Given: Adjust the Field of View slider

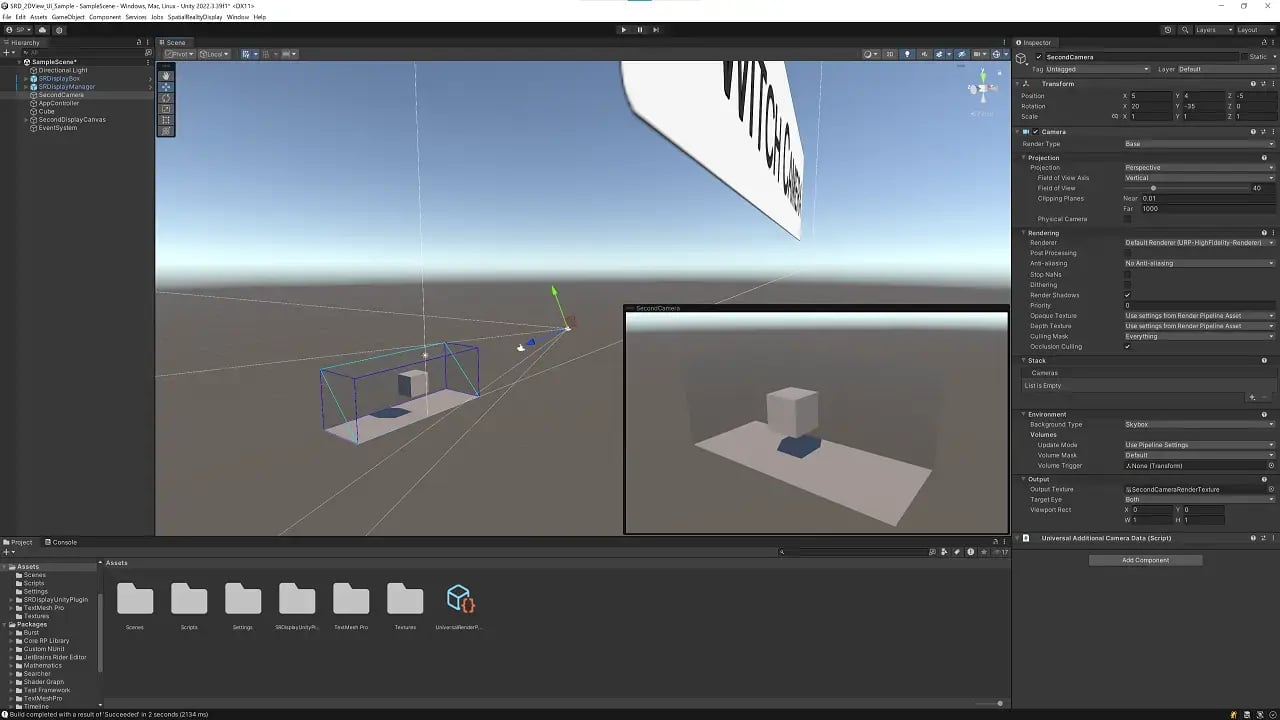Looking at the screenshot, I should (1153, 188).
